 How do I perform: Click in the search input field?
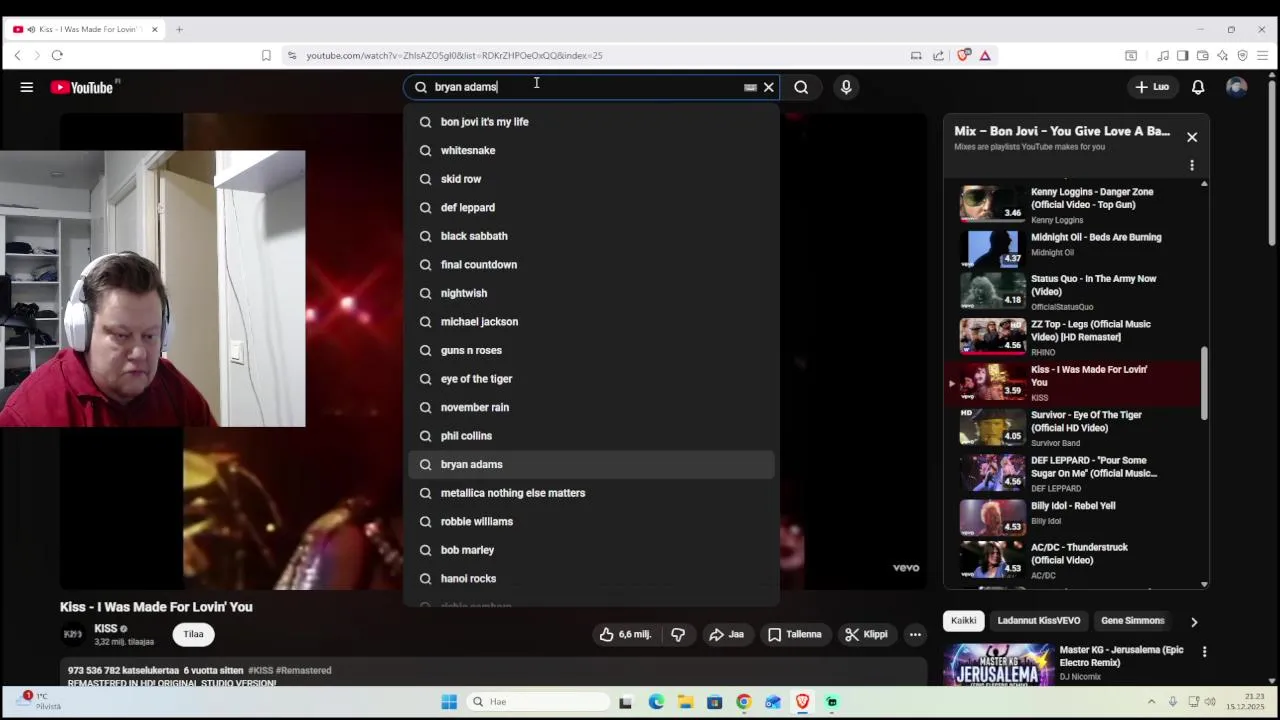click(x=585, y=87)
